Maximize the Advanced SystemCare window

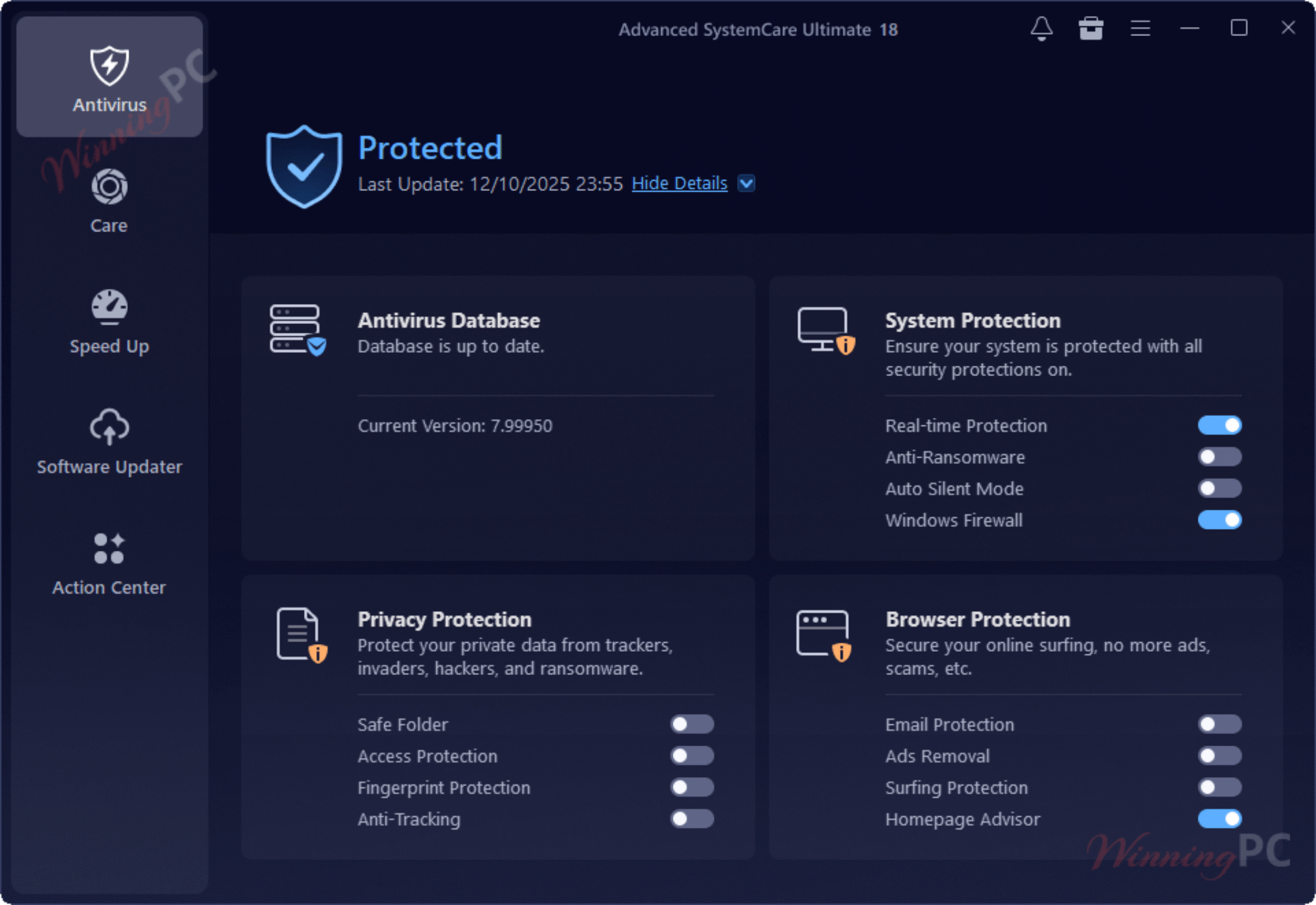tap(1239, 28)
